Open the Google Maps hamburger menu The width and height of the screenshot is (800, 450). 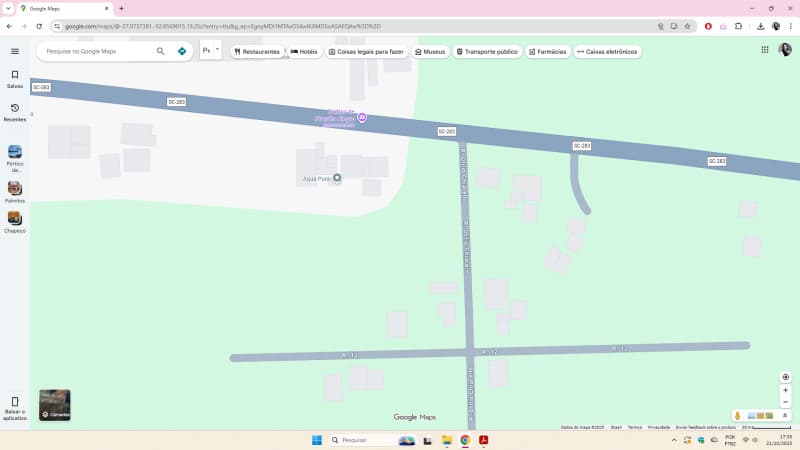tap(15, 51)
